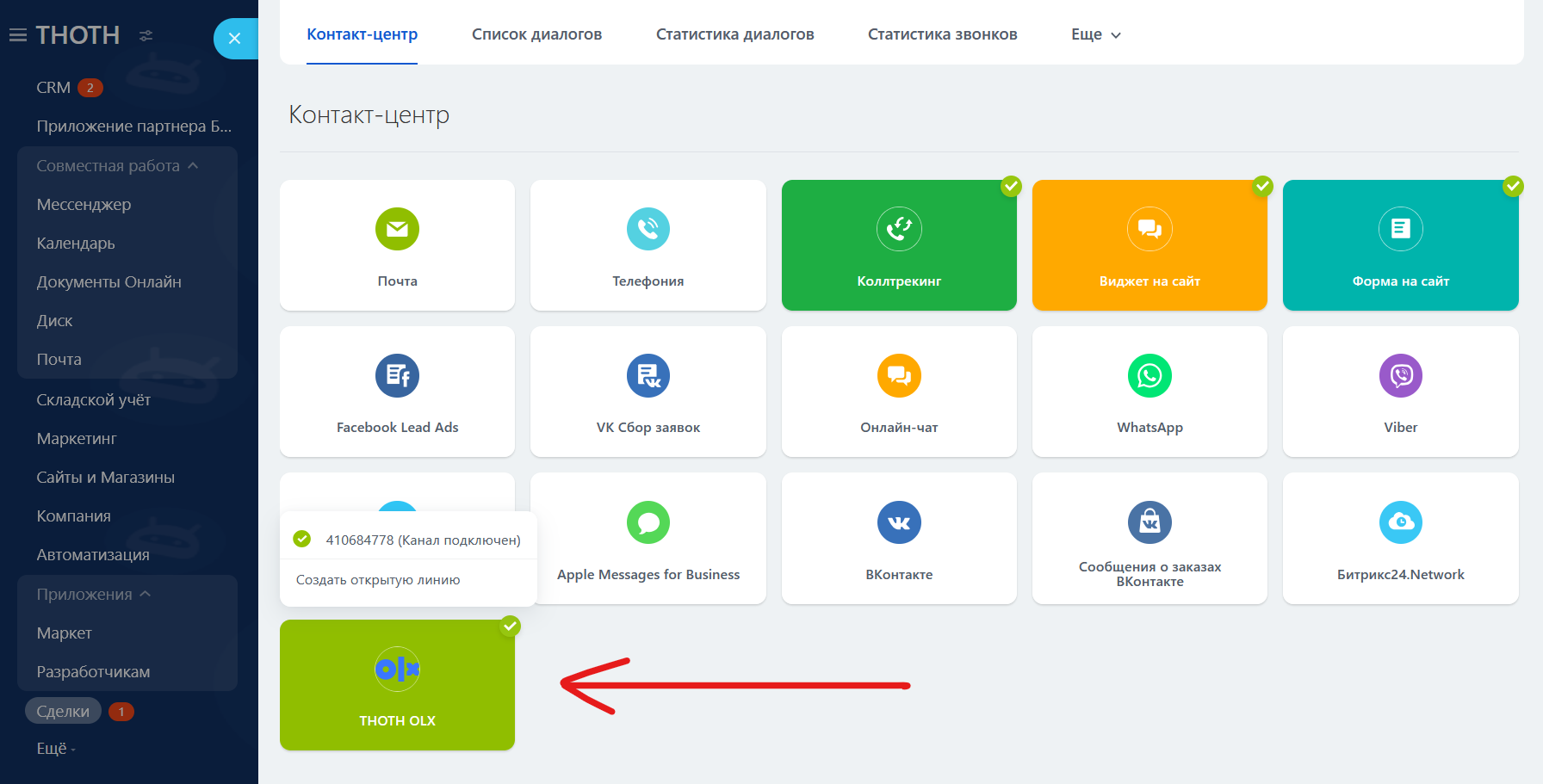Open the Facebook Lead Ads icon

click(397, 376)
